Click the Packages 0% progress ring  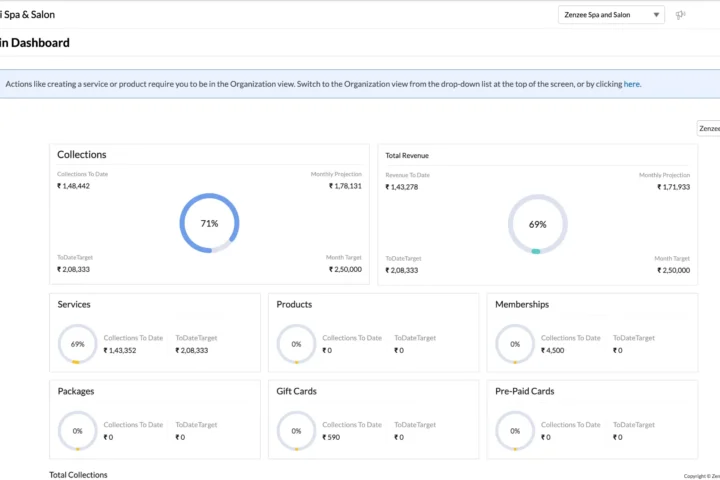tap(77, 431)
